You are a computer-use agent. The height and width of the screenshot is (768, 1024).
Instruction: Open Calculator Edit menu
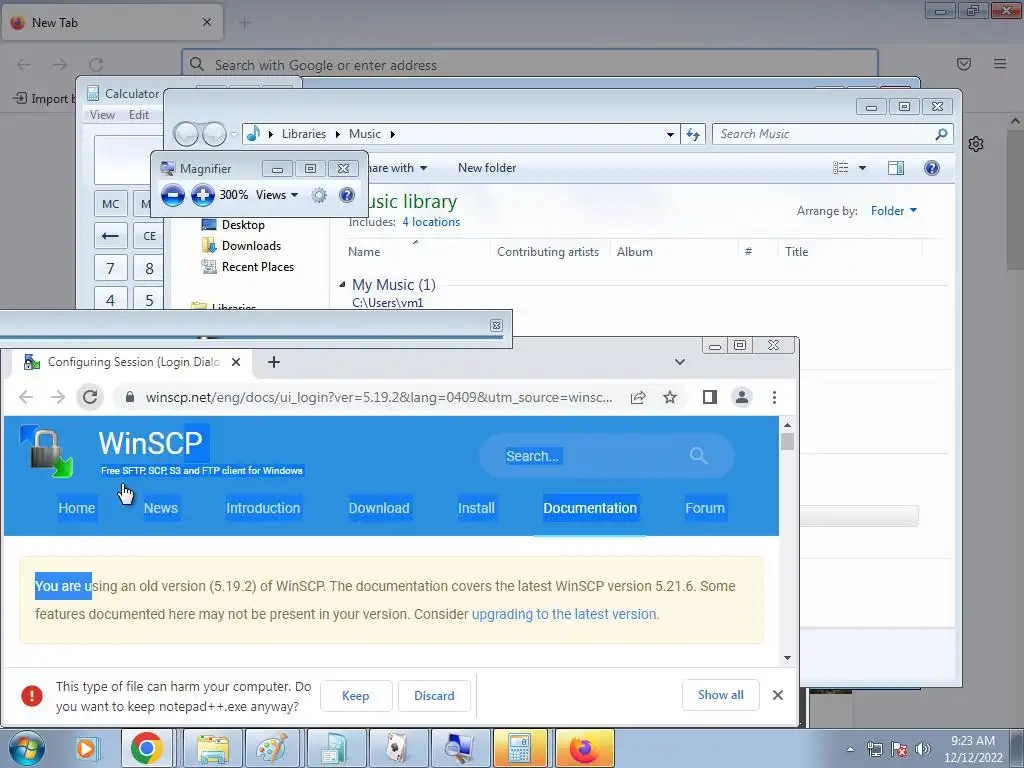click(138, 114)
